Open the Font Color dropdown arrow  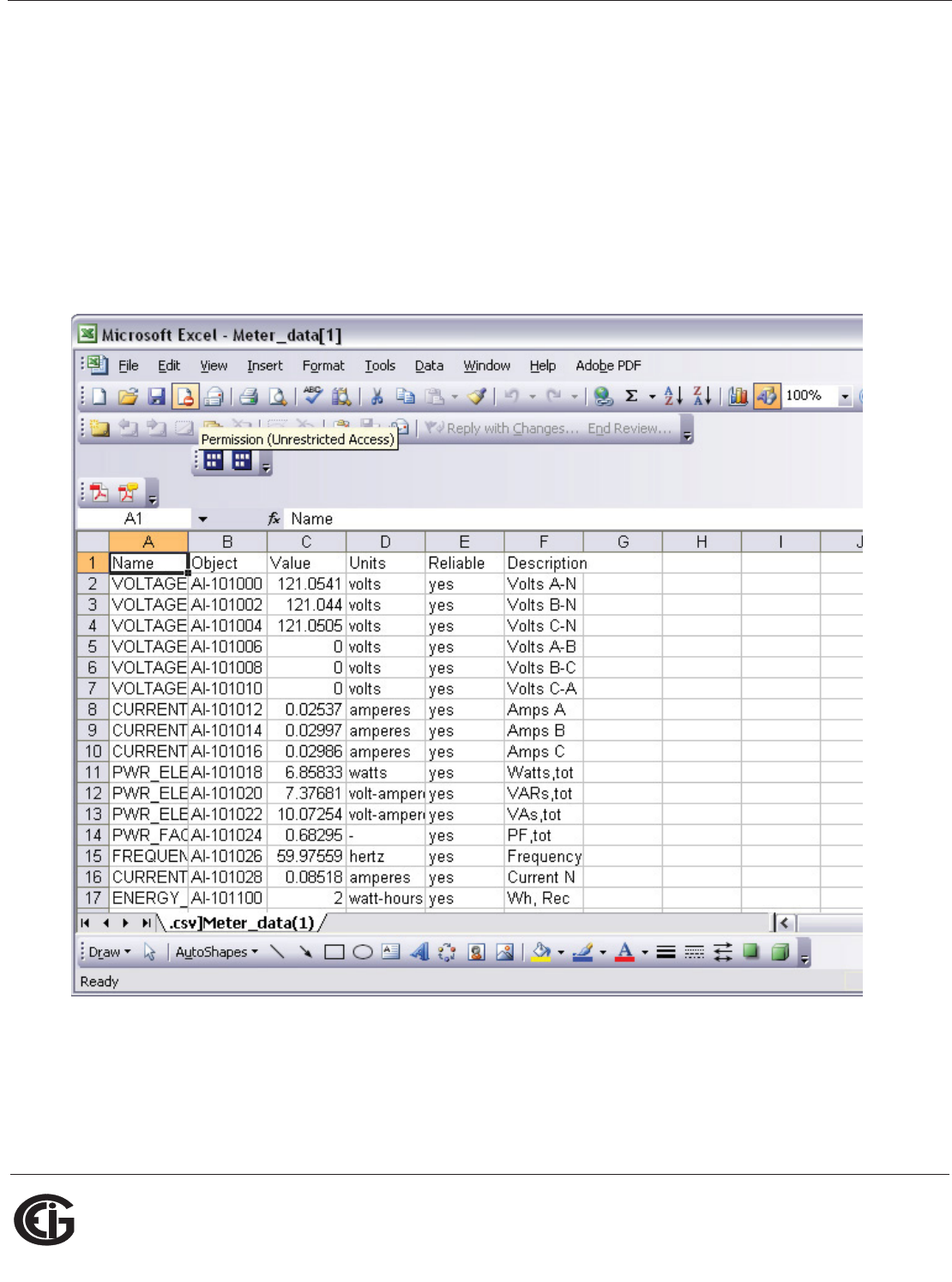[644, 953]
